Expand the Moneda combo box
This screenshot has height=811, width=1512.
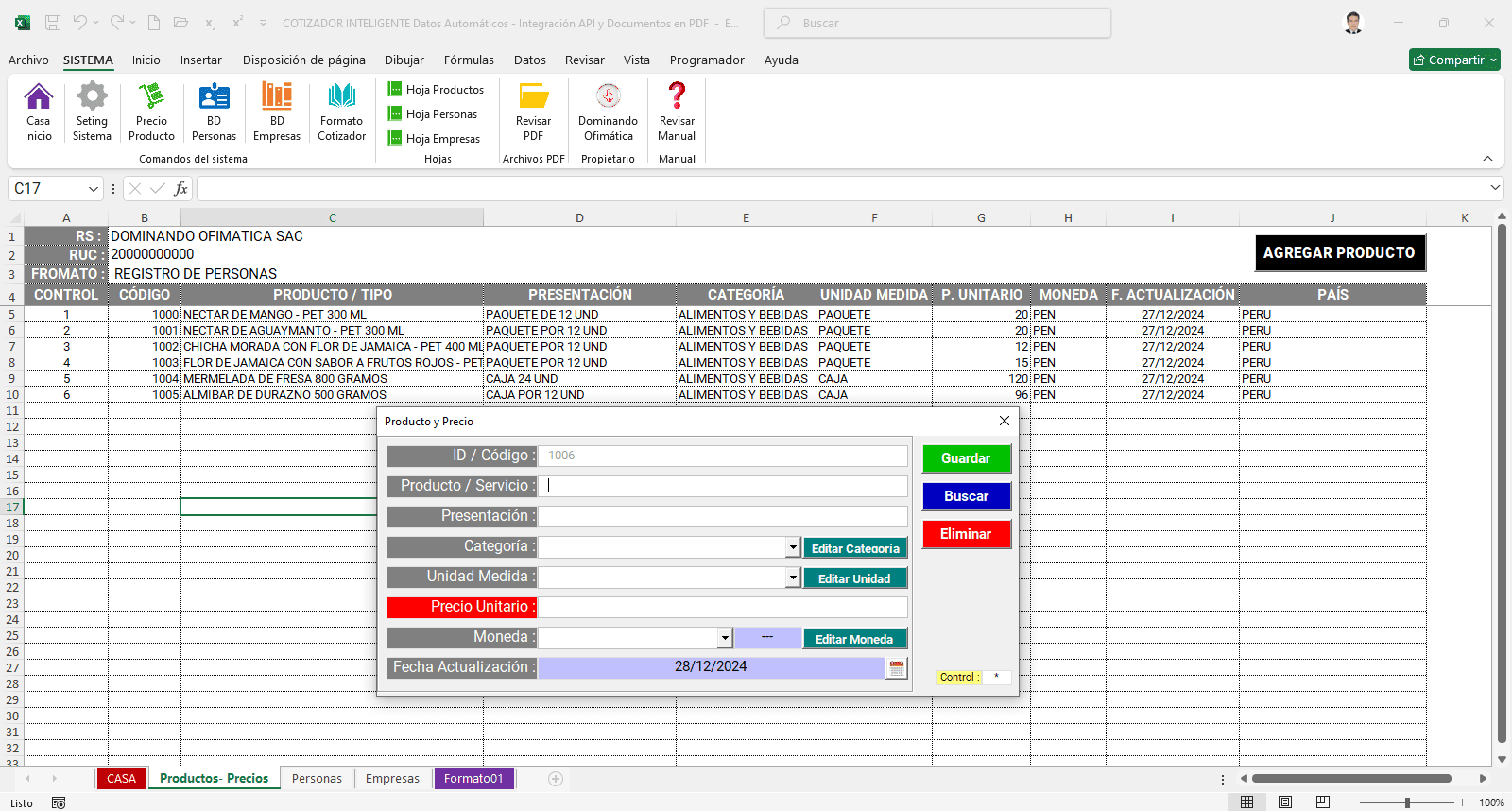pyautogui.click(x=725, y=638)
